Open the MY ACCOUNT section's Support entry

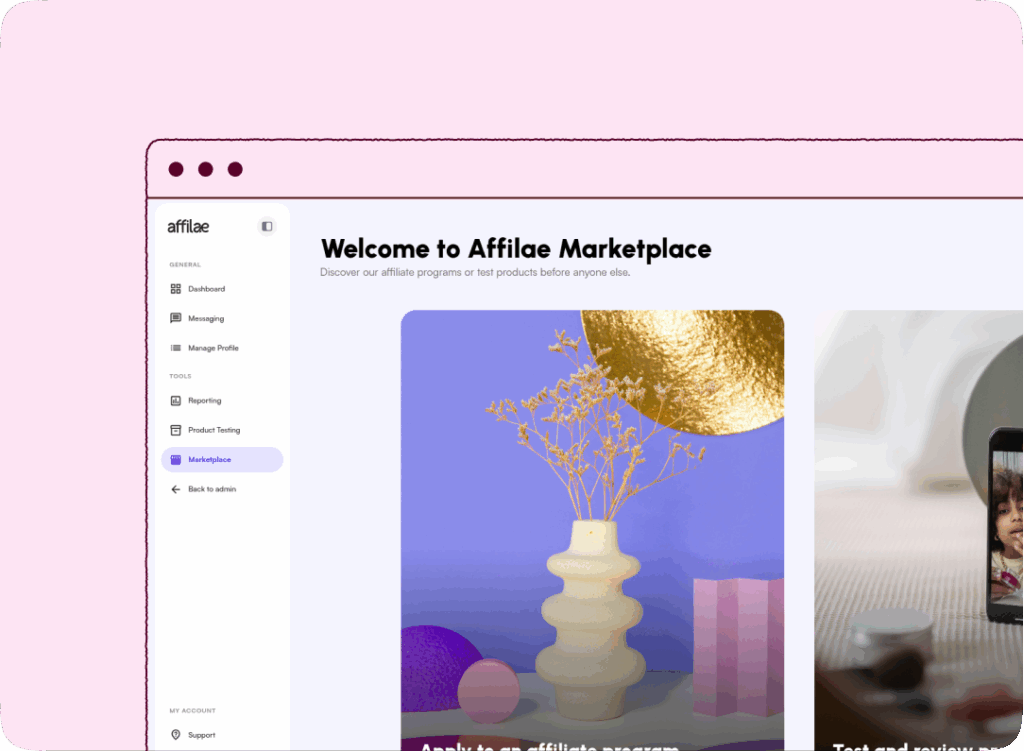click(201, 735)
